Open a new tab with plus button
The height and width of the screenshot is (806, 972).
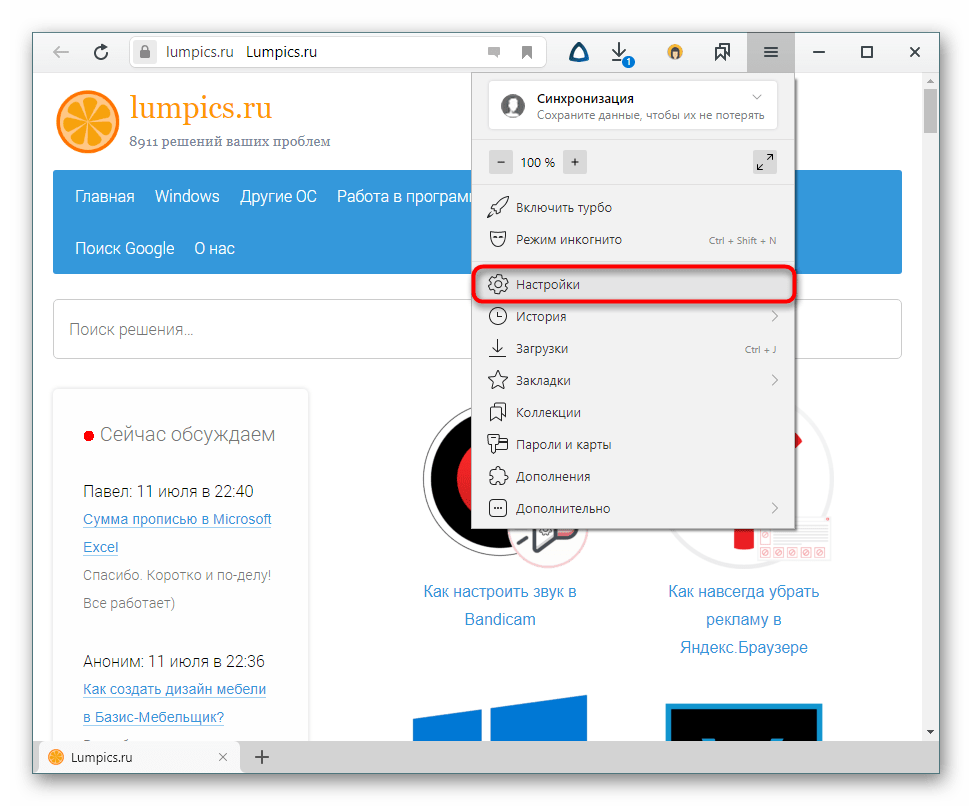[262, 757]
